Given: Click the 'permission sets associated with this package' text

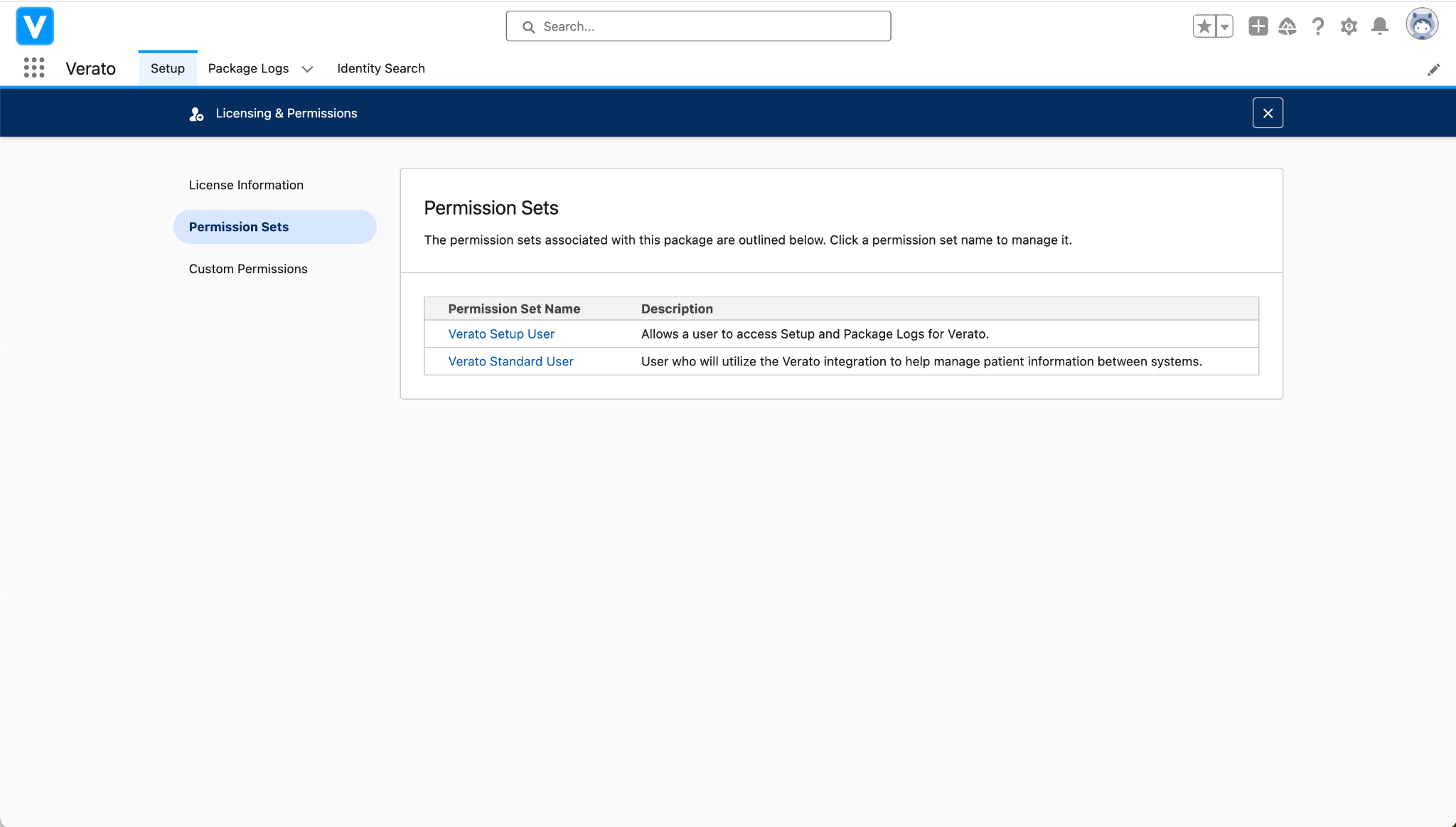Looking at the screenshot, I should (x=748, y=240).
